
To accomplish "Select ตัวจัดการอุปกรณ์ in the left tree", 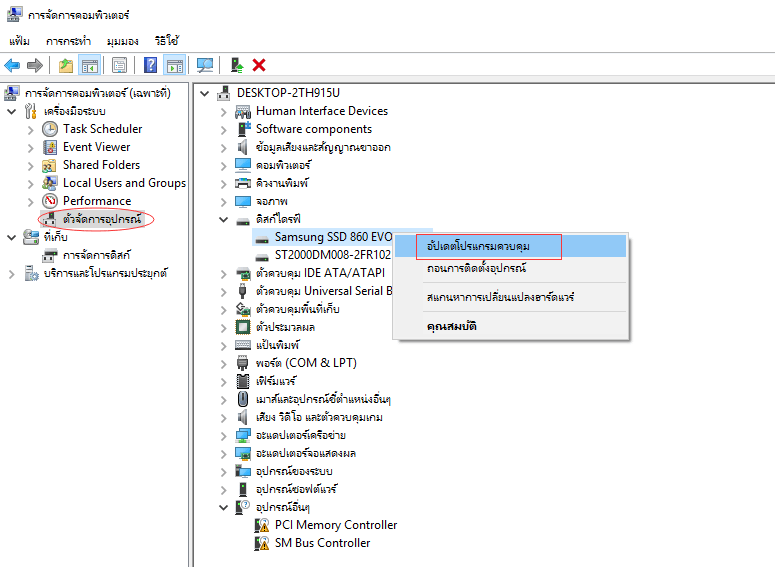I will [102, 218].
